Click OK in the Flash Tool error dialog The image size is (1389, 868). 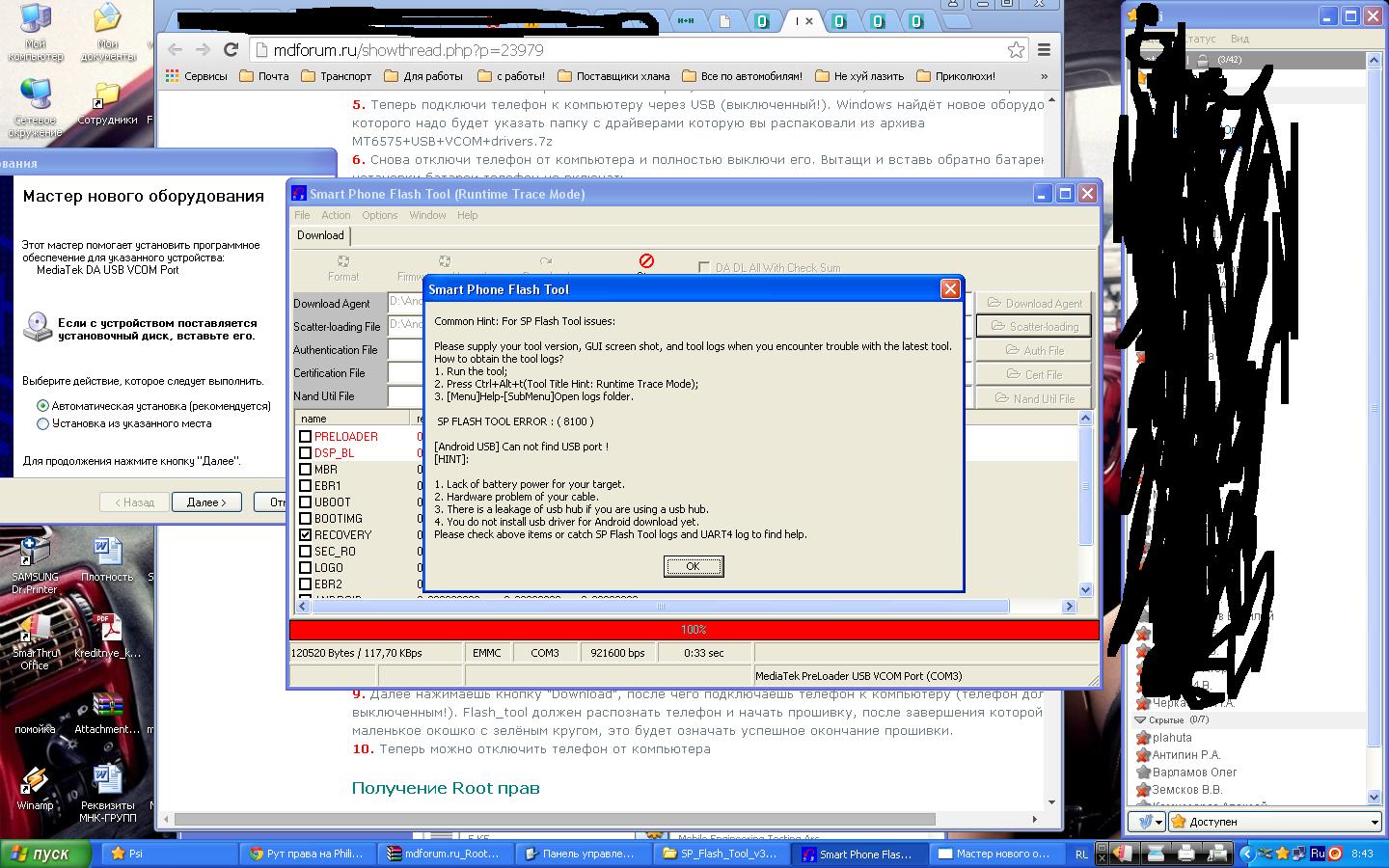[x=693, y=566]
